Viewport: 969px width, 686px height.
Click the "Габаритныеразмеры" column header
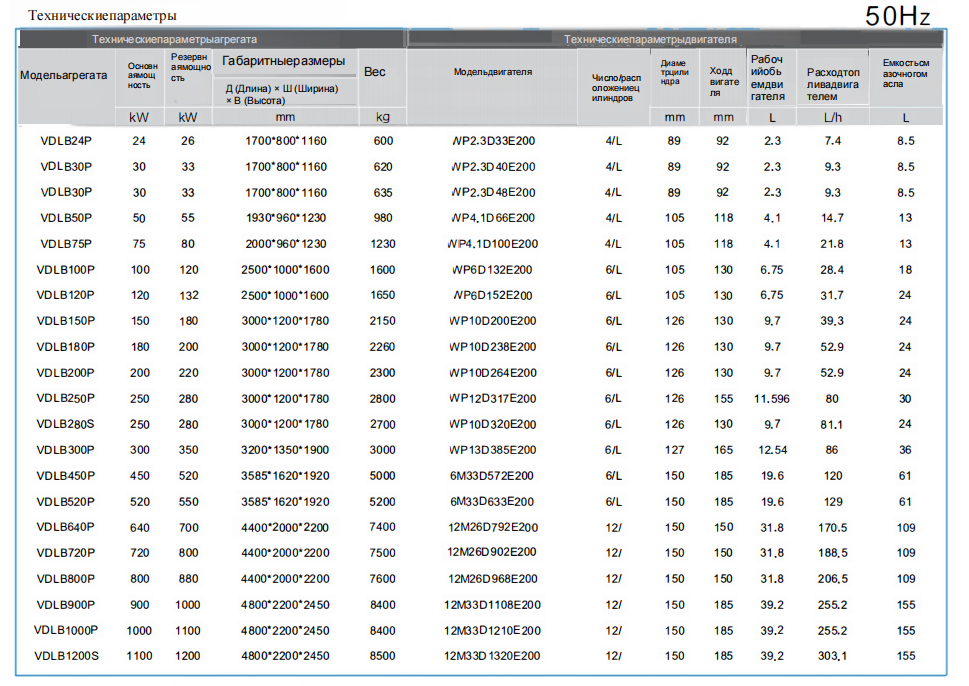point(284,61)
